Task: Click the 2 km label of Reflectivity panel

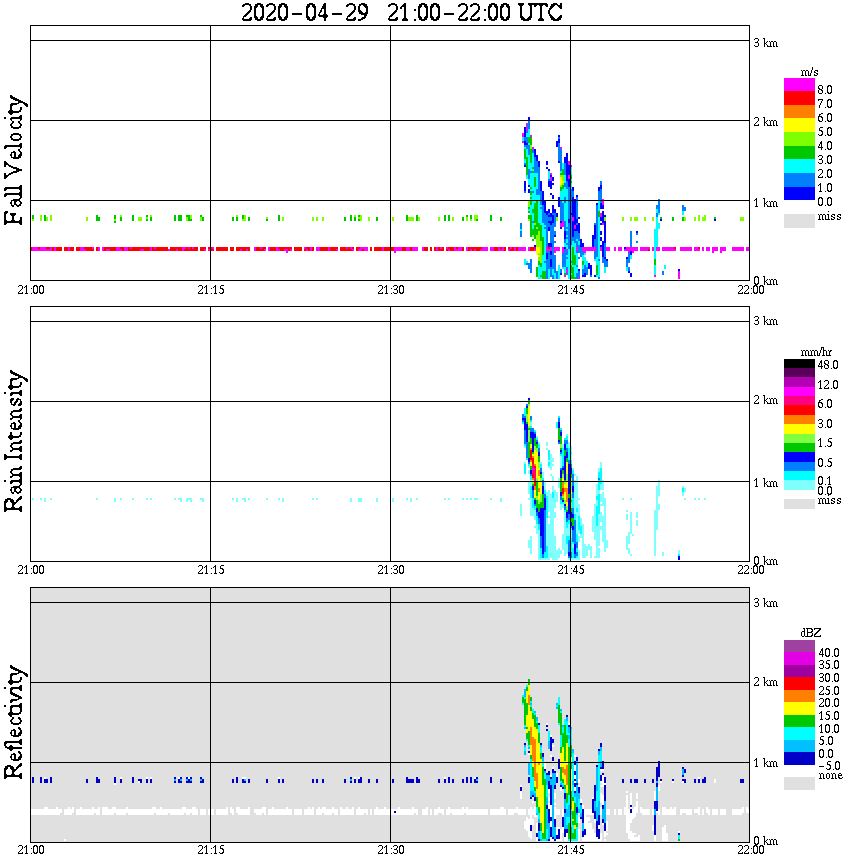Action: point(765,682)
